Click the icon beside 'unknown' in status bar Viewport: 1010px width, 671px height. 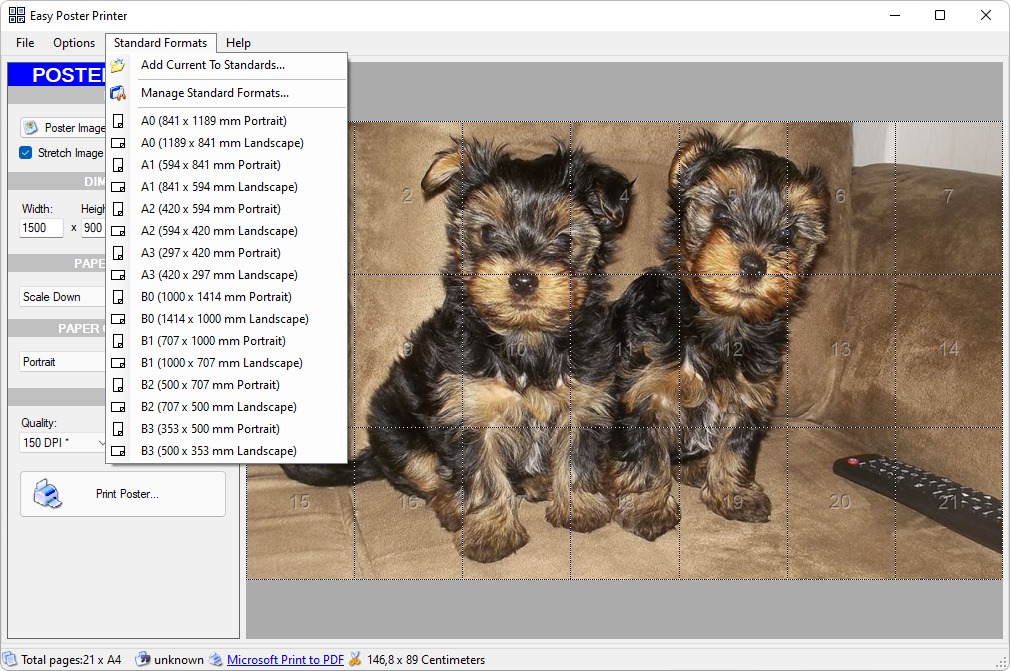(x=143, y=659)
